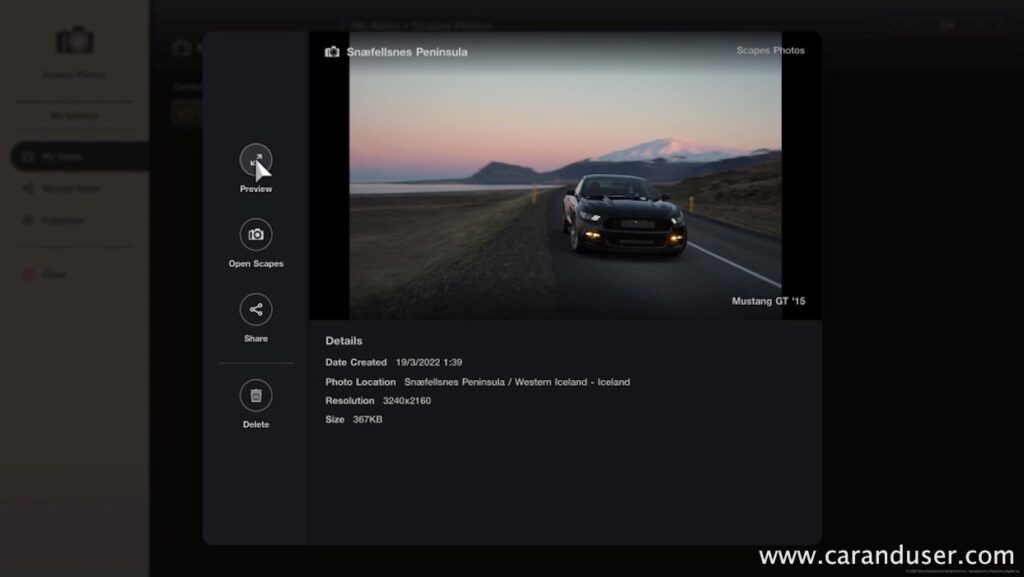The image size is (1024, 577).
Task: Click the Snæfellsnes Peninsula title text
Action: coord(406,52)
